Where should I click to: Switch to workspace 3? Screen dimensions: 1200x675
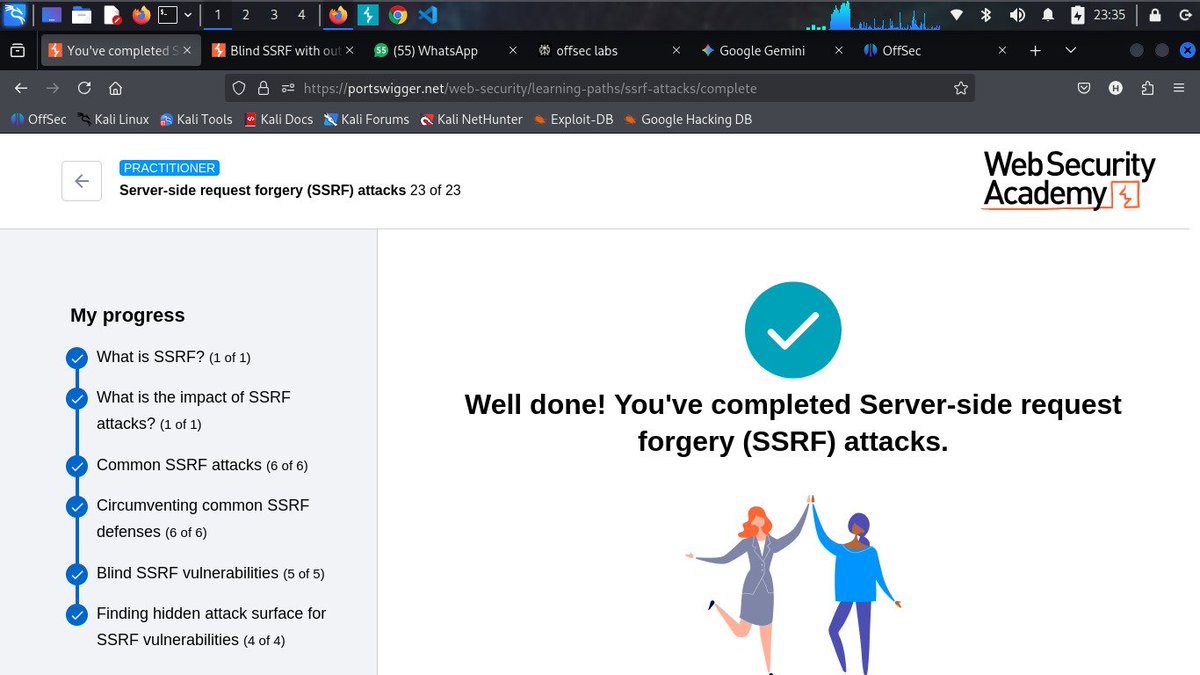(x=274, y=15)
